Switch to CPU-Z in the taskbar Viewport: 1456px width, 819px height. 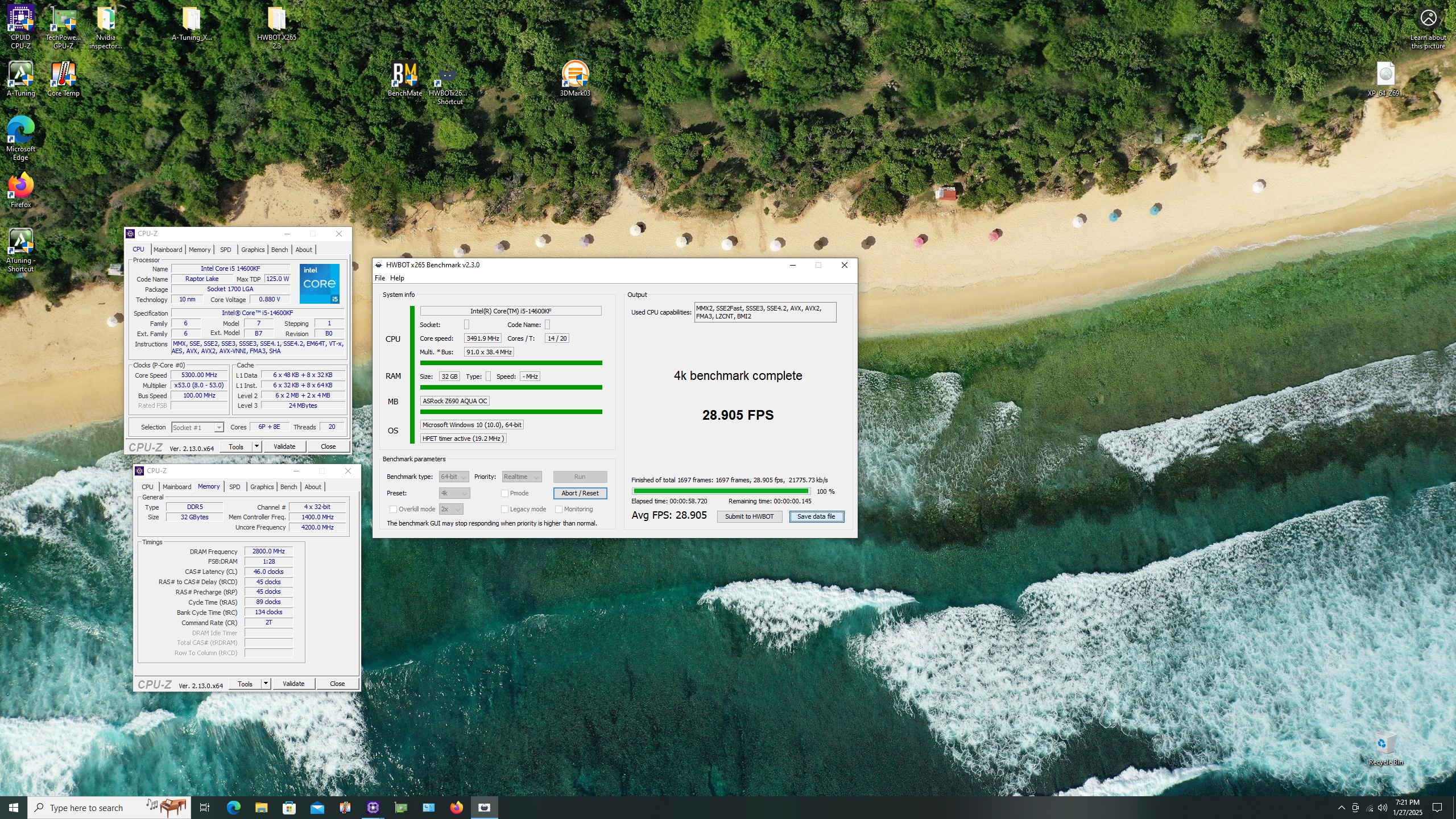tap(373, 808)
